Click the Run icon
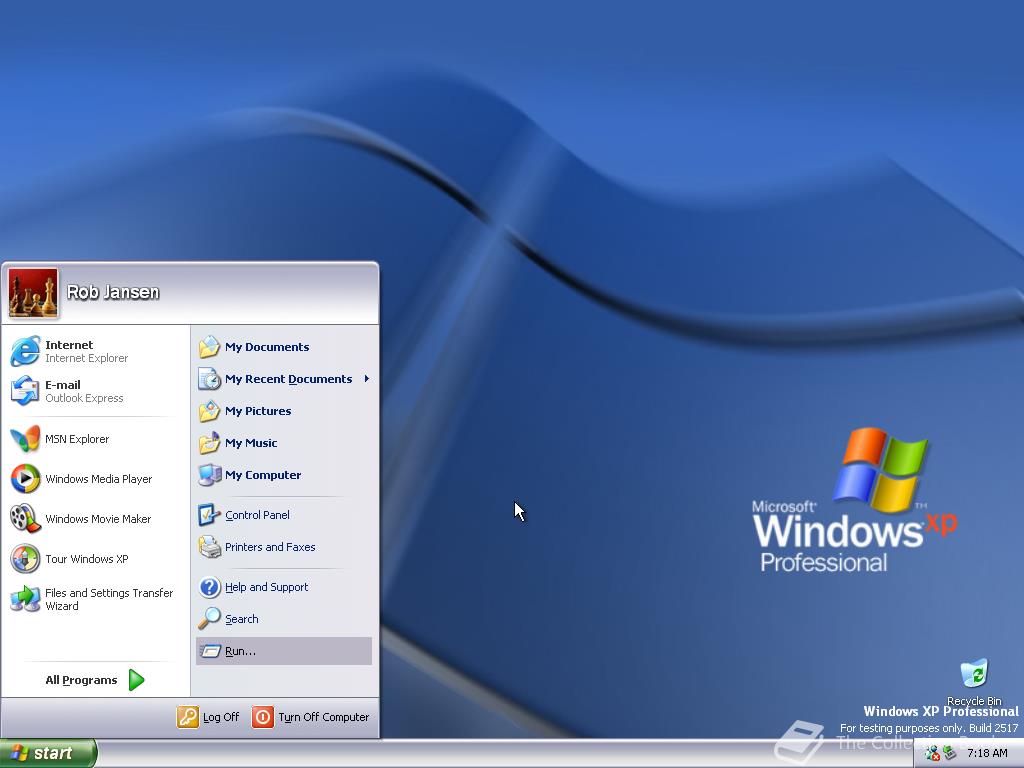The image size is (1024, 768). pyautogui.click(x=210, y=651)
